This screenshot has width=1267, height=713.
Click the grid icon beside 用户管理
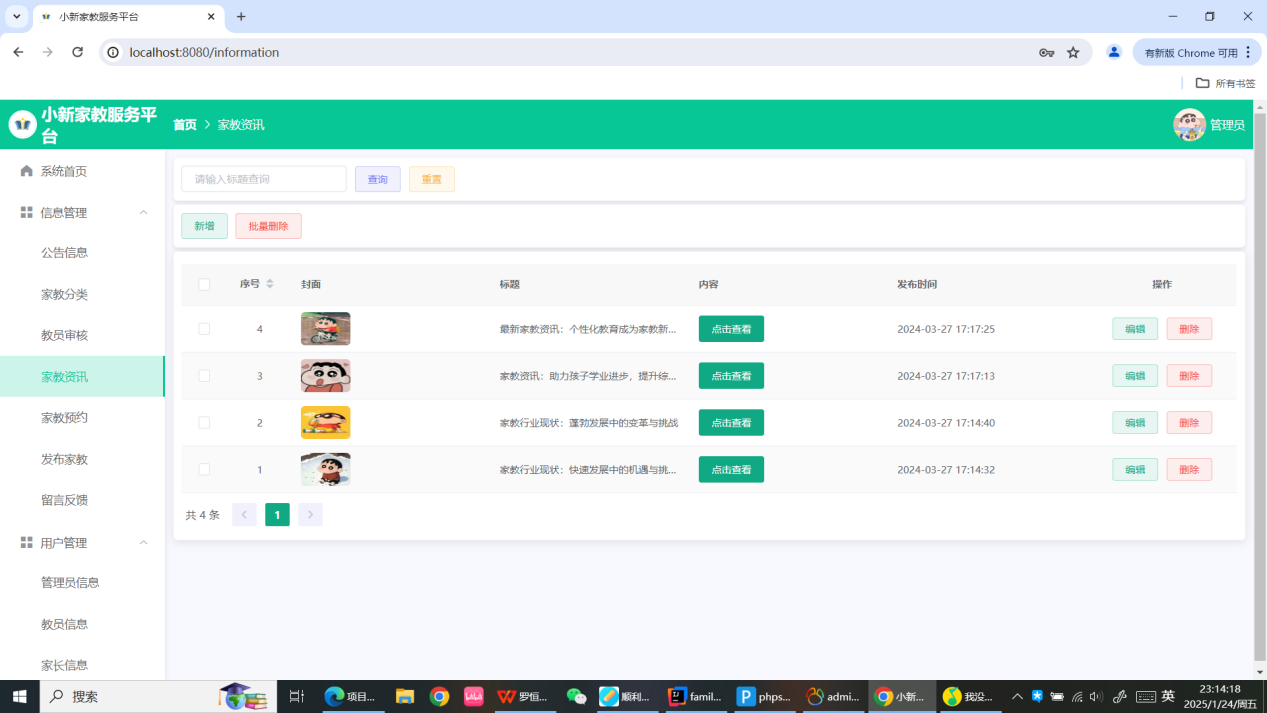pos(27,542)
